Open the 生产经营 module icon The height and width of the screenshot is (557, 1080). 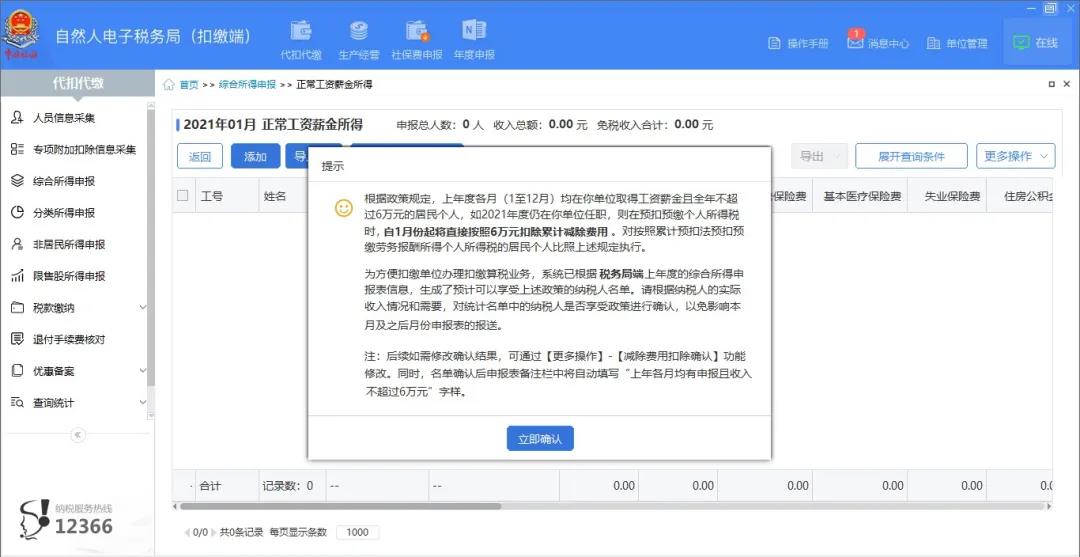pyautogui.click(x=358, y=40)
